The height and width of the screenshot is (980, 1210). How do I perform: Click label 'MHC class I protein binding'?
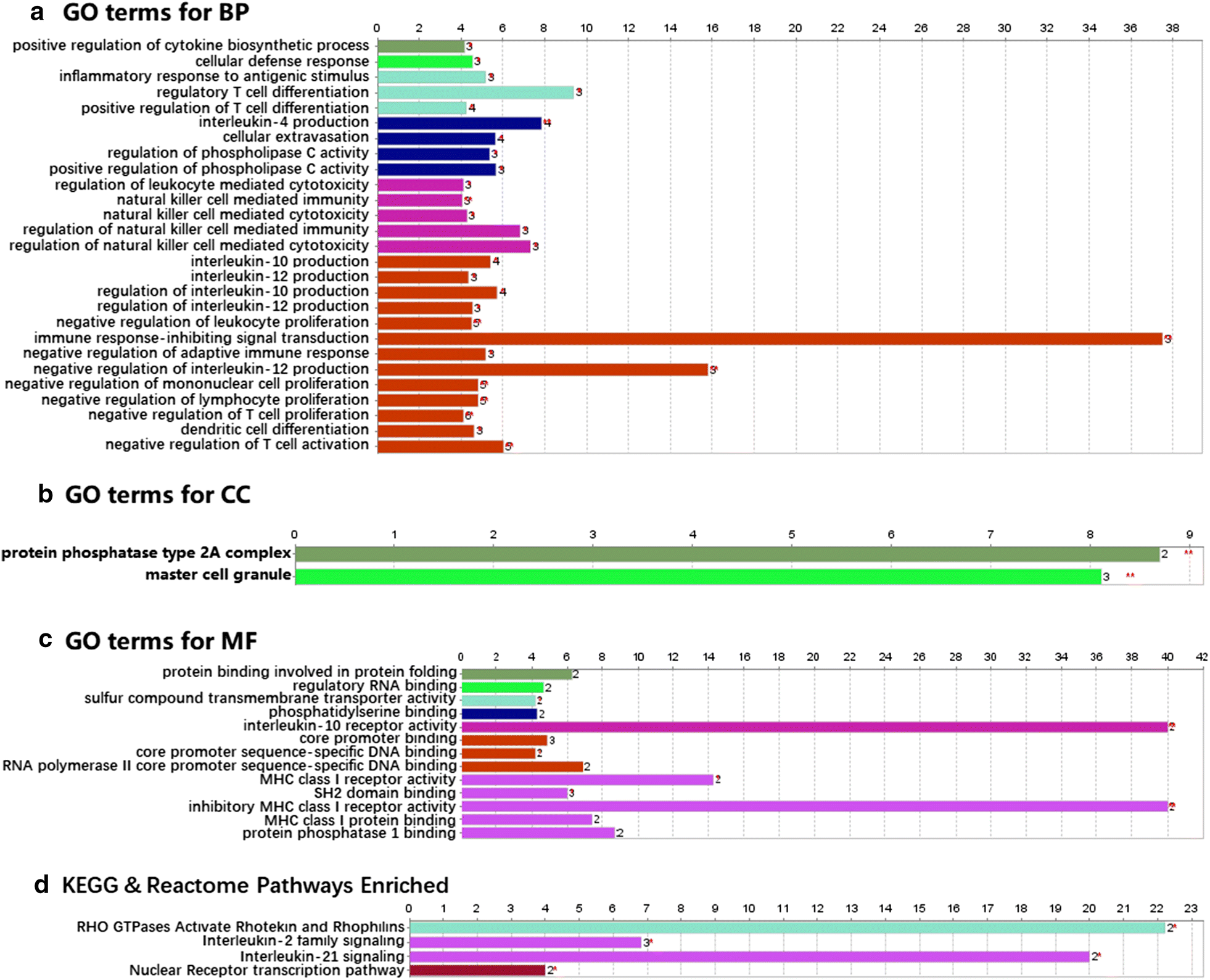point(361,820)
